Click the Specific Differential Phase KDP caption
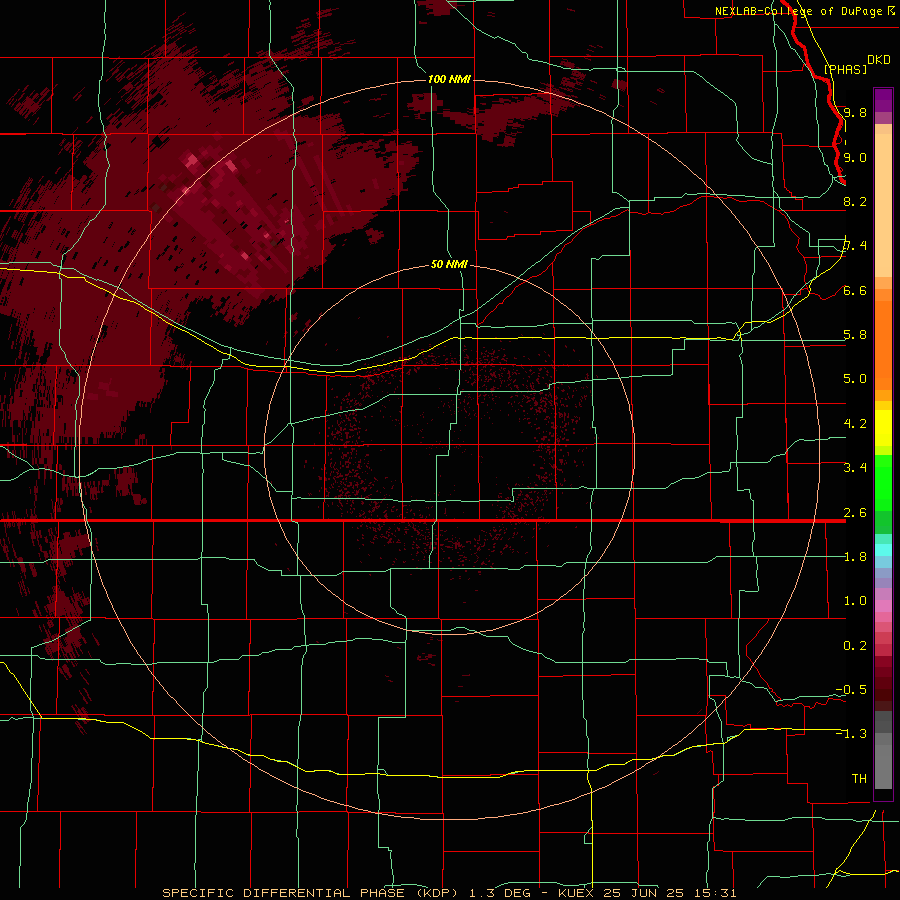 [x=449, y=893]
